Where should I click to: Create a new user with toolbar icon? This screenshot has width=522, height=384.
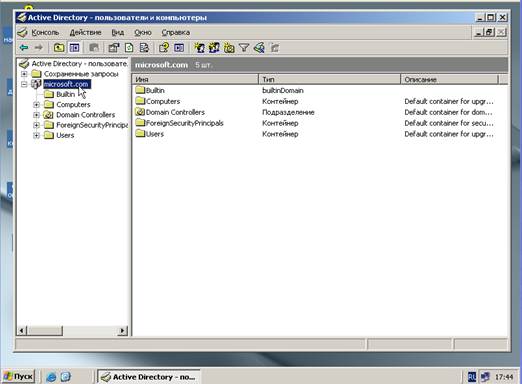pyautogui.click(x=200, y=48)
